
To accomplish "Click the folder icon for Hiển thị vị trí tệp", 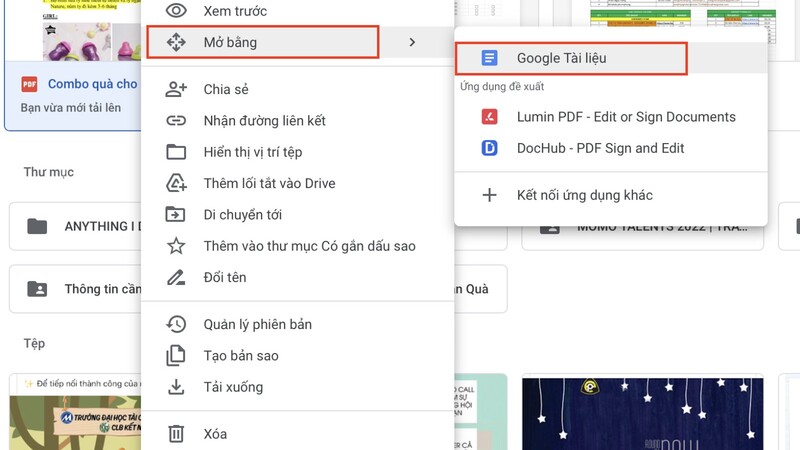I will (x=176, y=152).
